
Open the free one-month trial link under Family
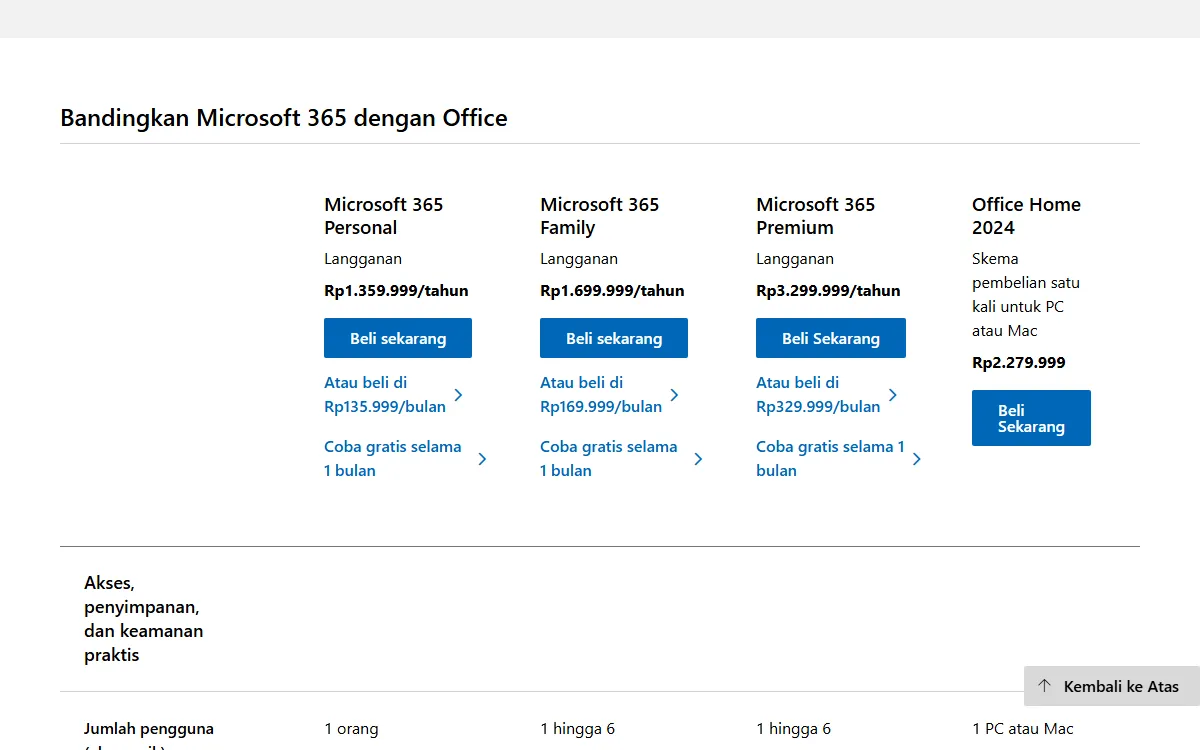pos(621,458)
